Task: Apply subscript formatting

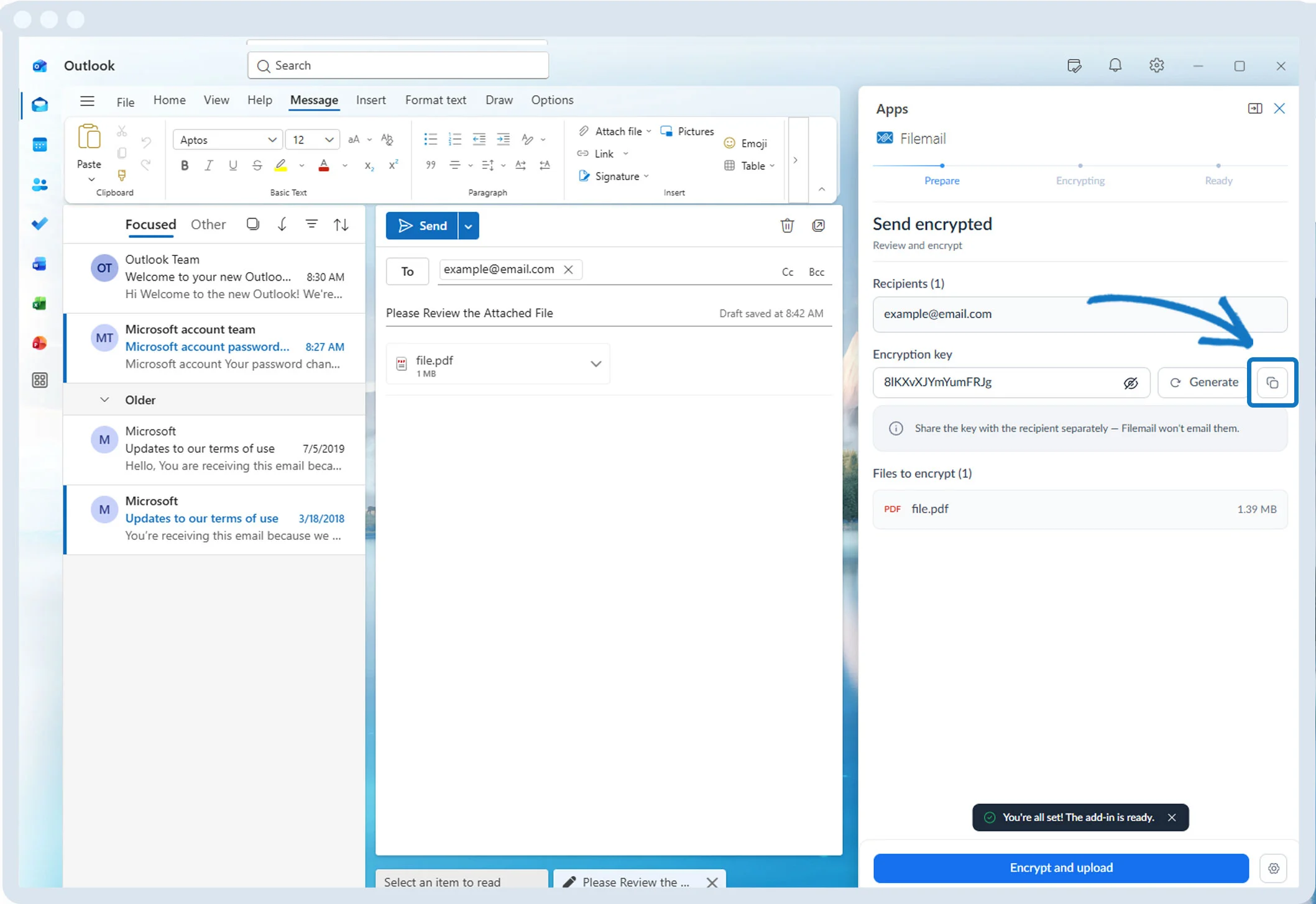Action: [369, 165]
